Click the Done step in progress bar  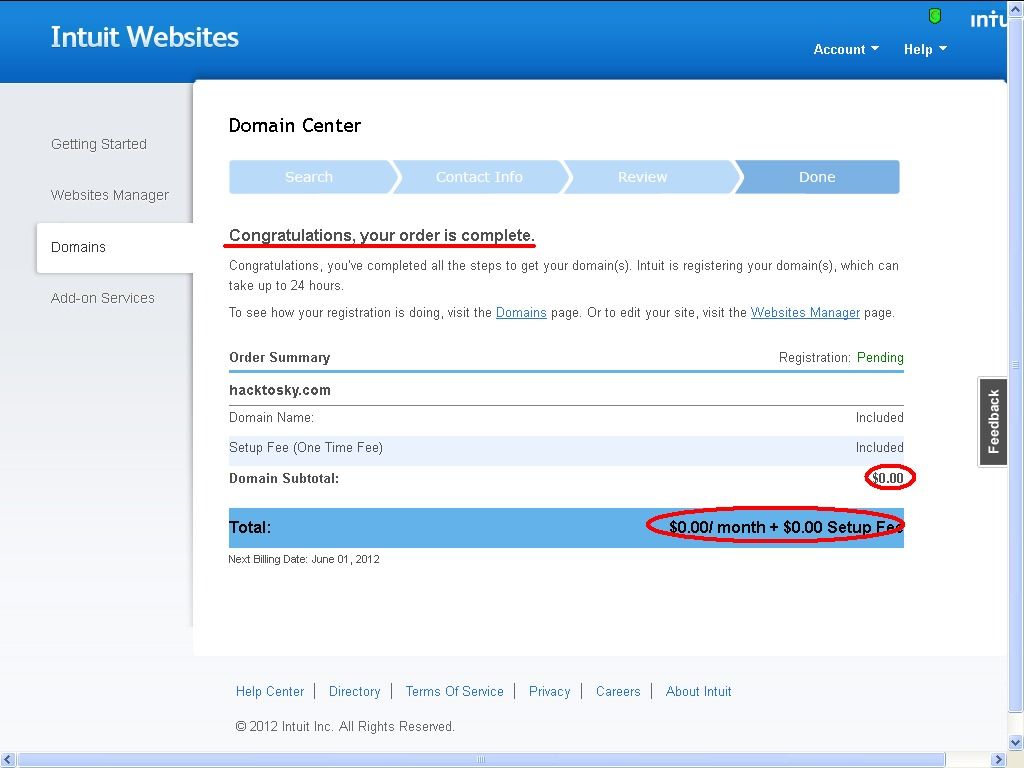coord(817,177)
